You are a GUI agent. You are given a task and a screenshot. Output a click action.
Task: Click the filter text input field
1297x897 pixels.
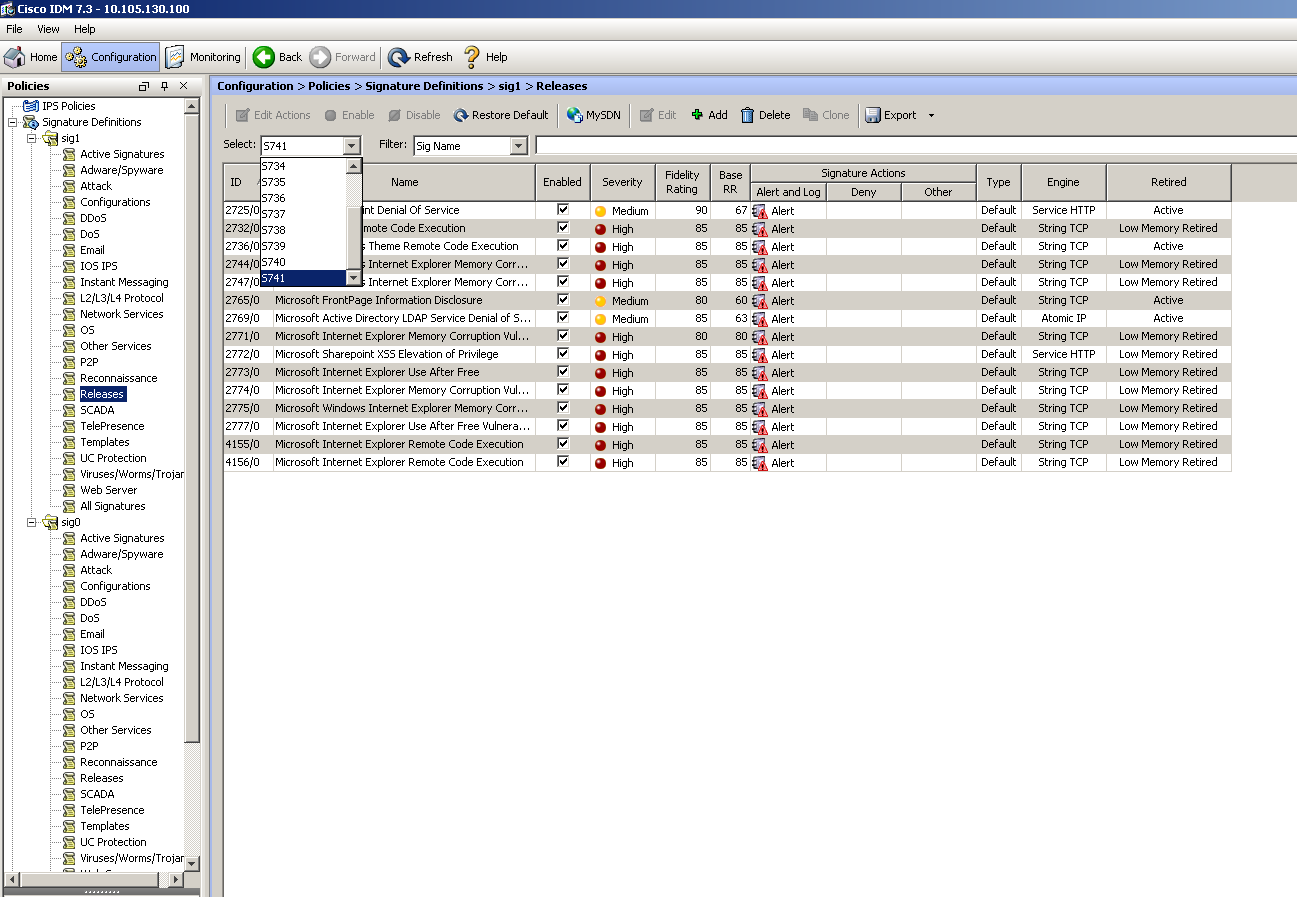[x=916, y=146]
